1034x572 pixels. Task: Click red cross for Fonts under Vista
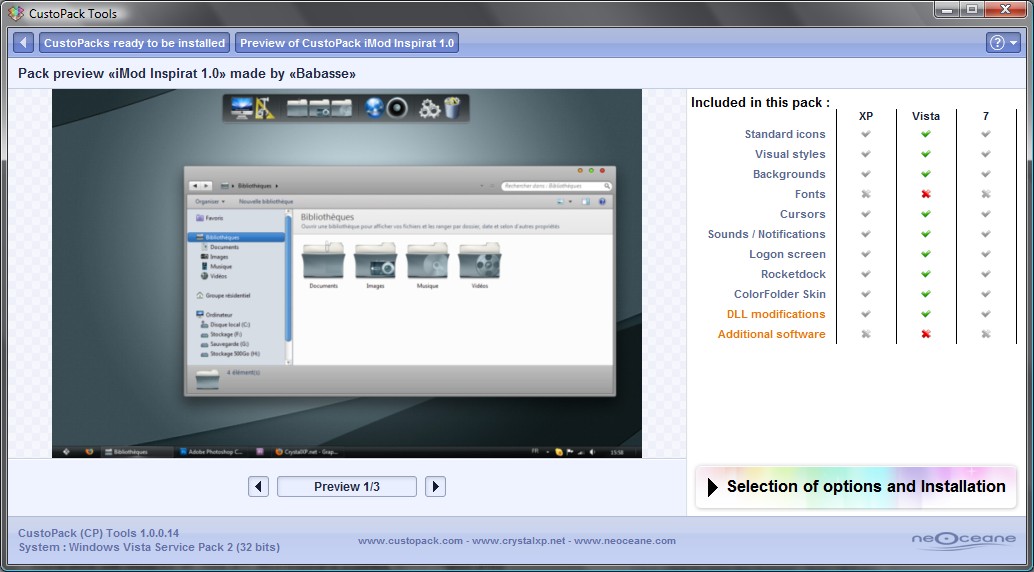pos(926,194)
